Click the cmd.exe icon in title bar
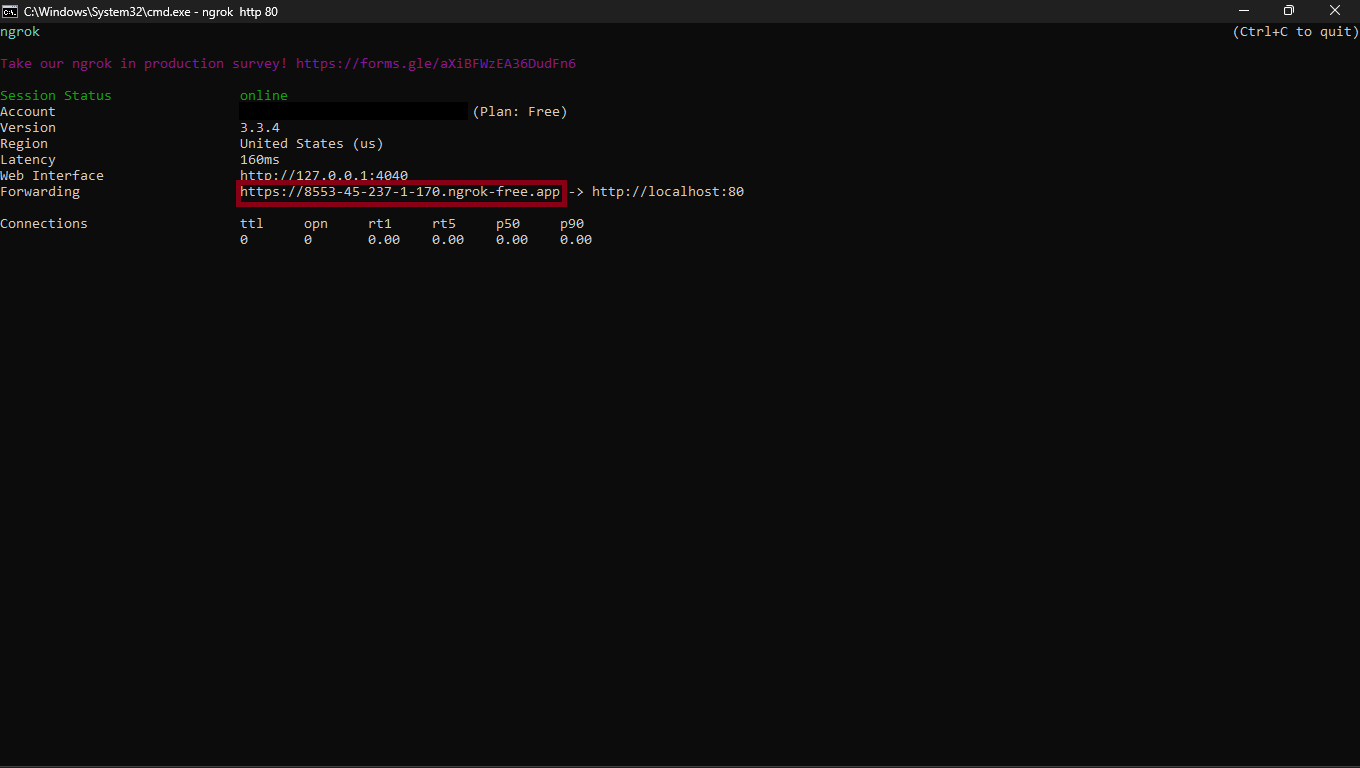Screen dimensions: 1360x768 point(9,11)
